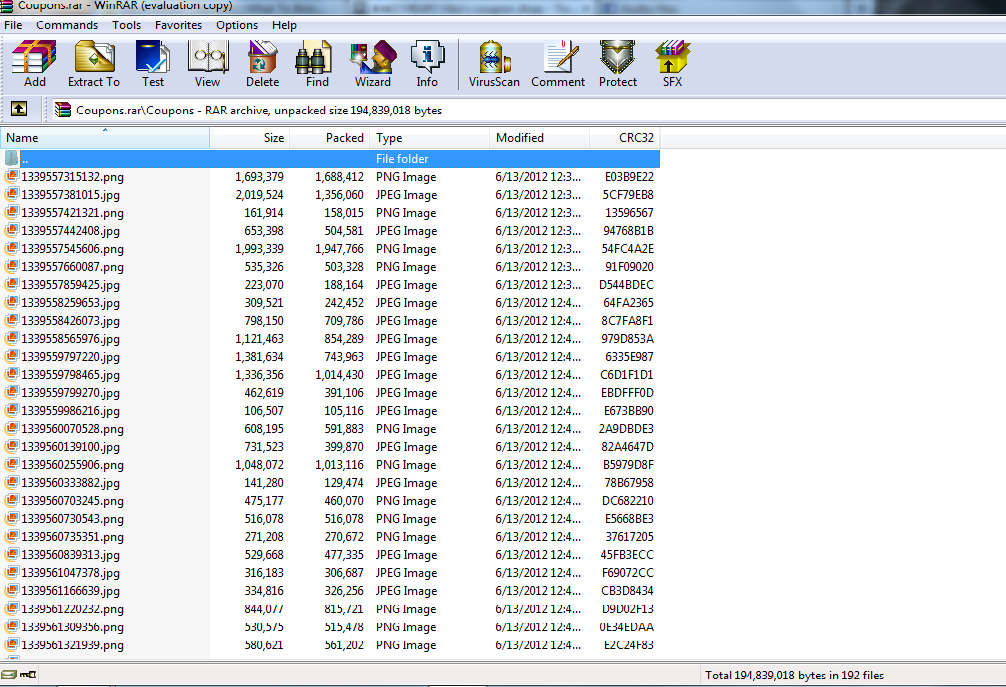Open the Commands menu
Screen dimensions: 1006x687
coord(67,25)
